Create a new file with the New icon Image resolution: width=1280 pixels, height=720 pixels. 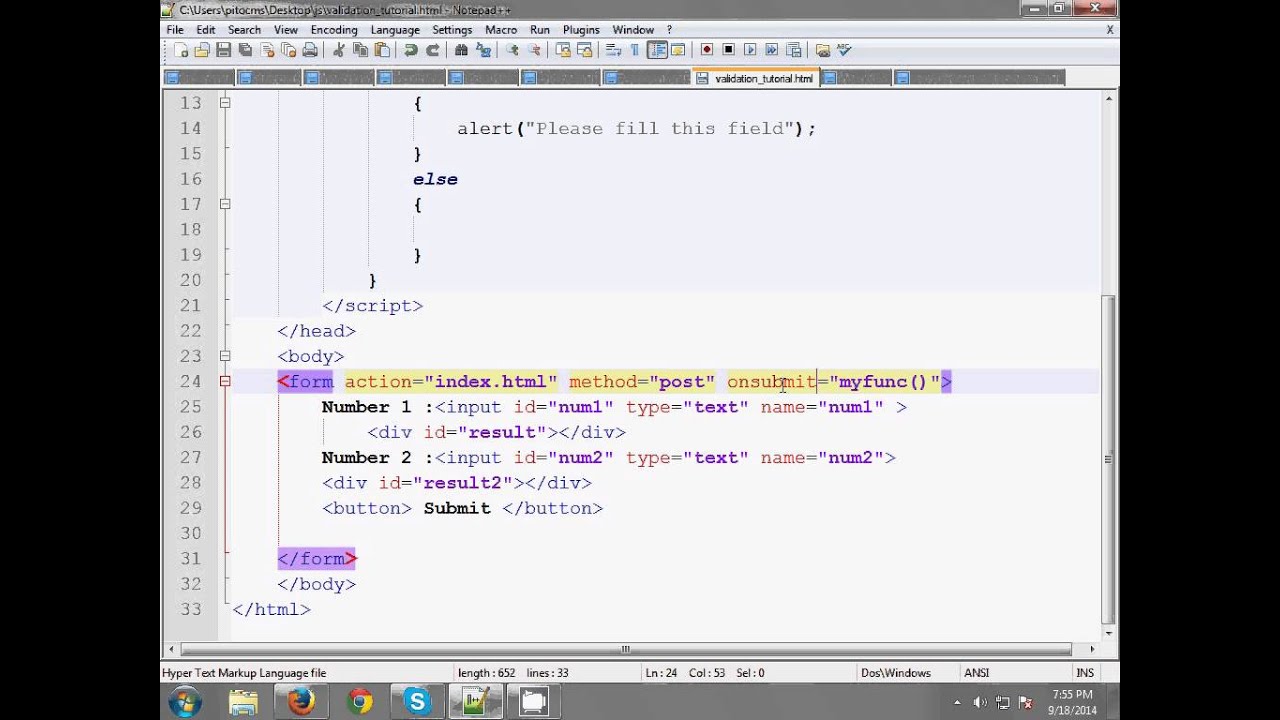pos(181,50)
